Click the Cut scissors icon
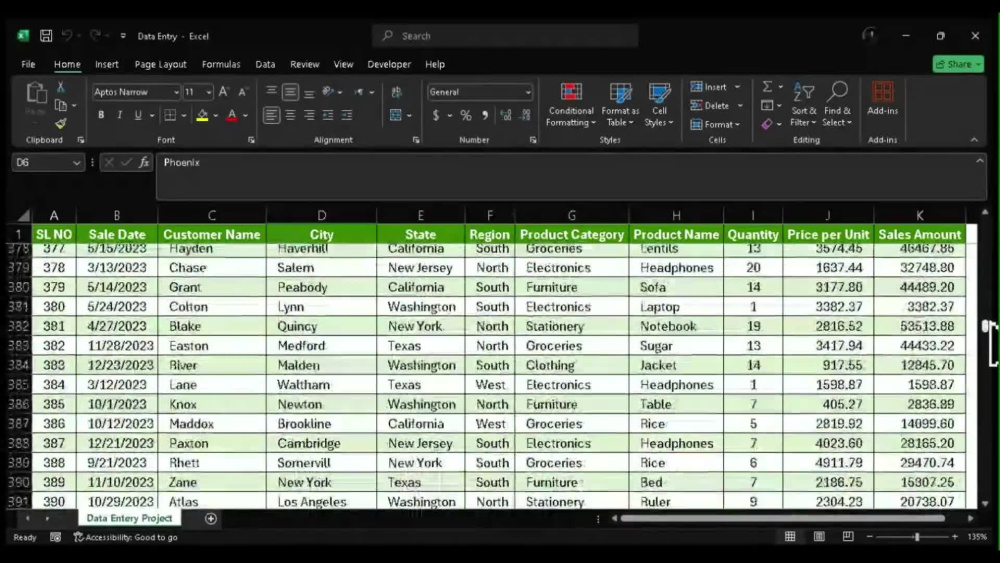 click(x=61, y=87)
